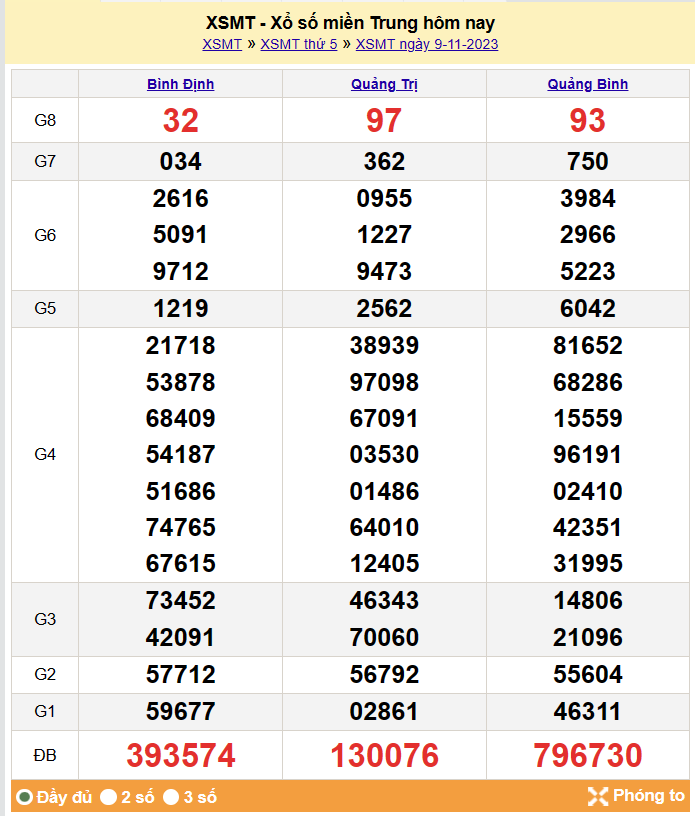Click the Quảng Trị column header link
The height and width of the screenshot is (816, 695).
384,84
